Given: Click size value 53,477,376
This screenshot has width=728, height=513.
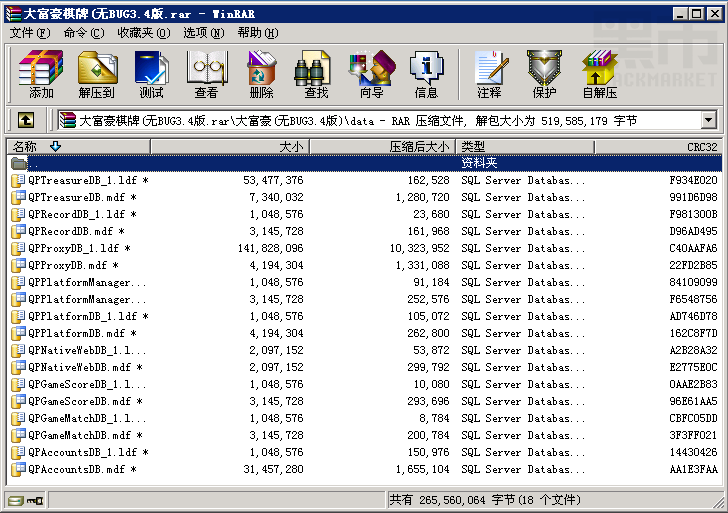Looking at the screenshot, I should click(273, 180).
